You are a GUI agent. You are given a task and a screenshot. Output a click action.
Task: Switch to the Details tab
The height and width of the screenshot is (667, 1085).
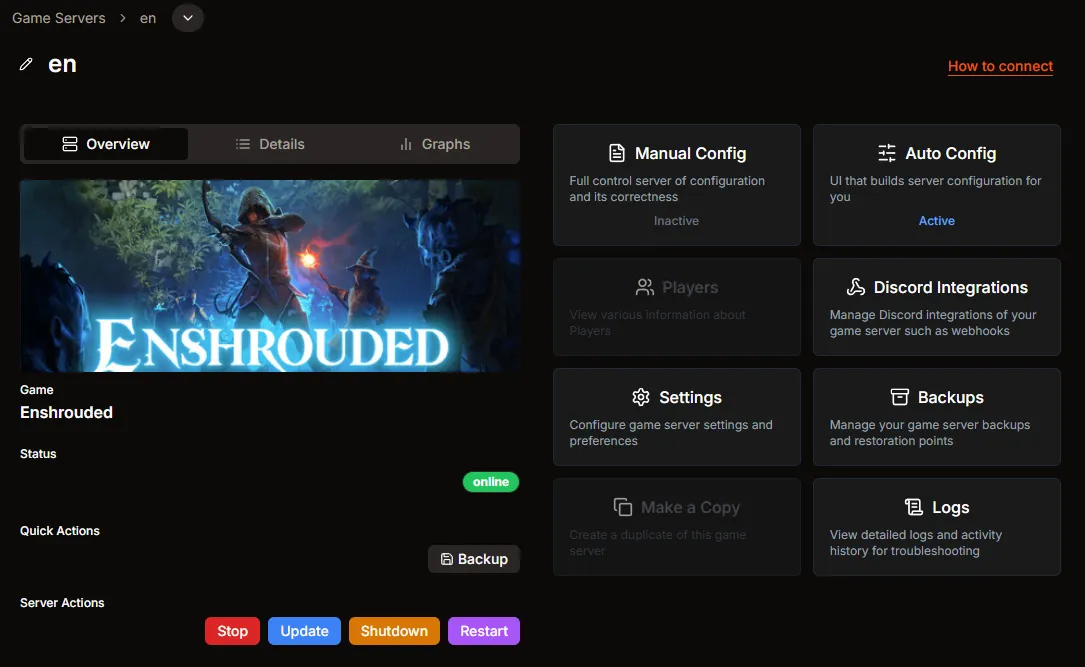(x=271, y=143)
